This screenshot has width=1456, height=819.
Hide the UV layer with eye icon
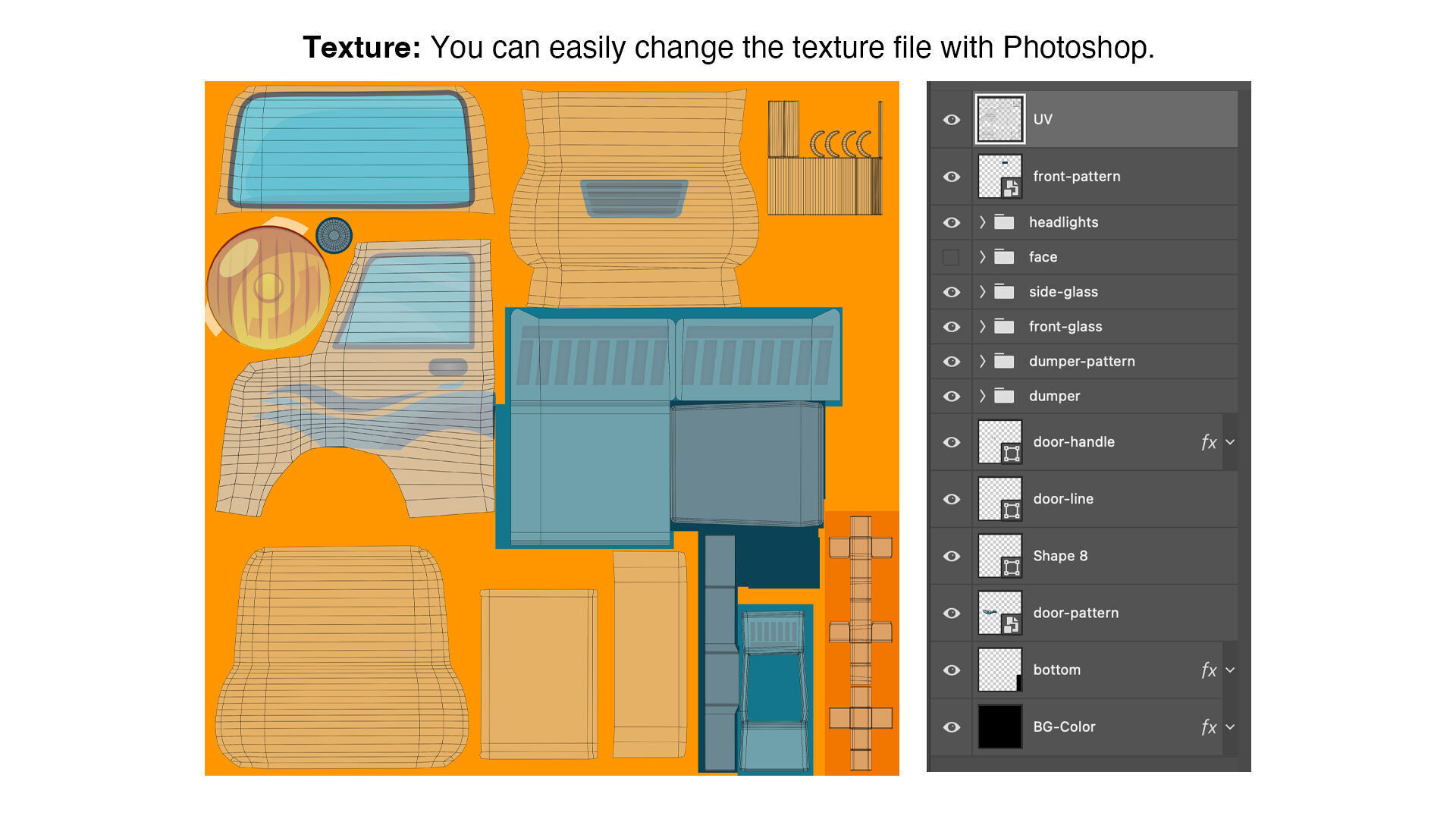951,120
